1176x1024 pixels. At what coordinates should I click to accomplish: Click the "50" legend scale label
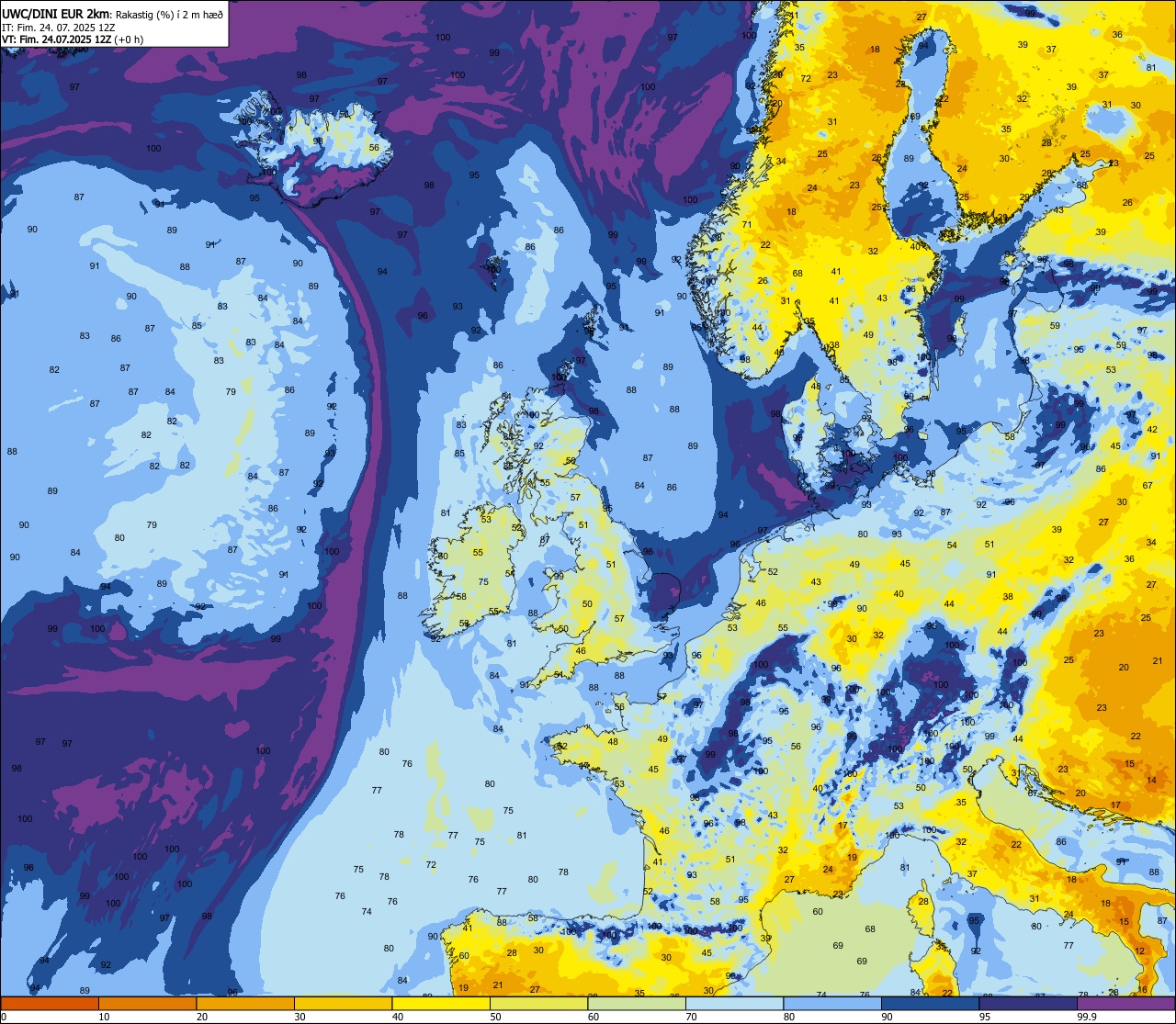[496, 1017]
